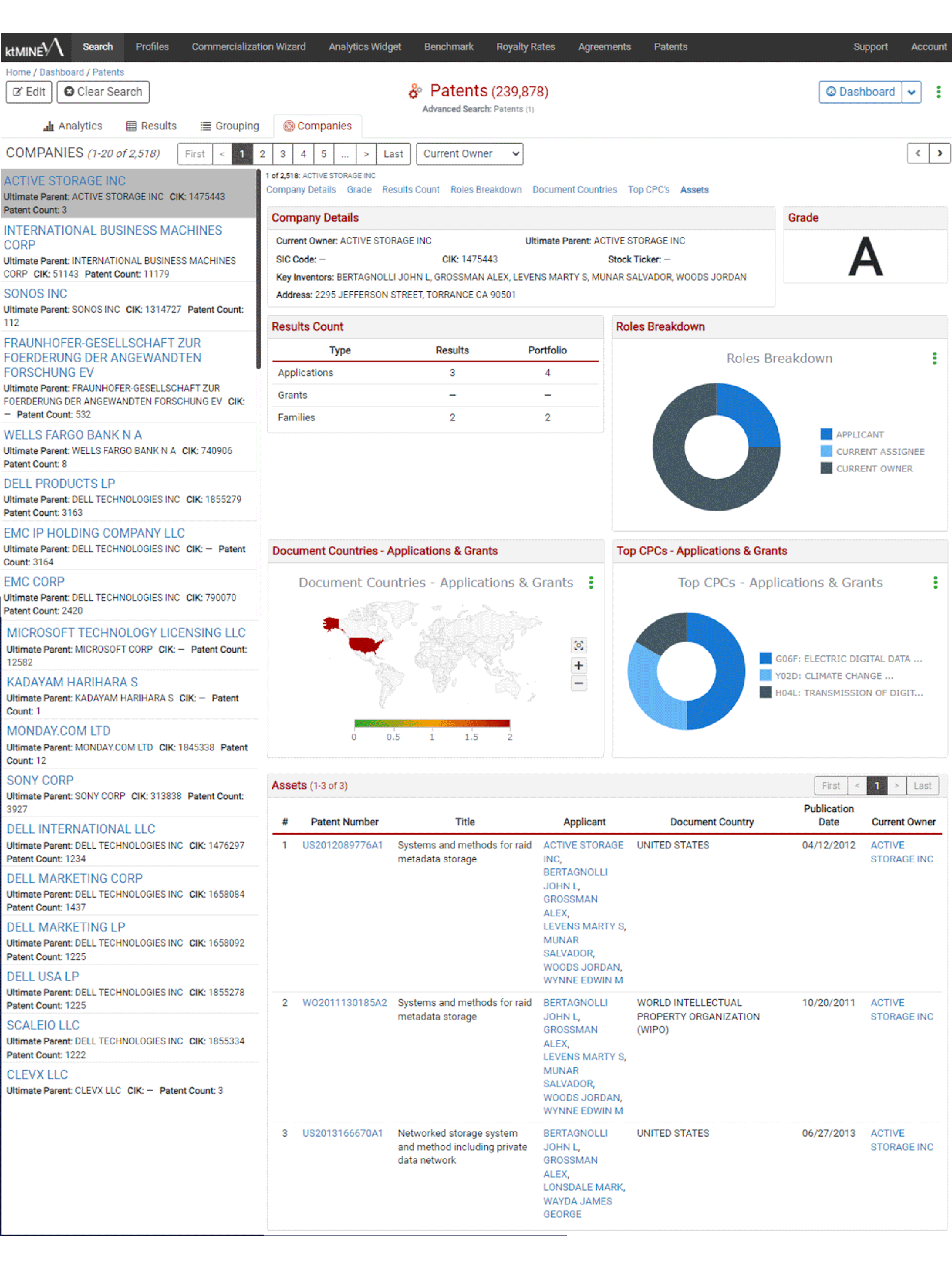
Task: Jump to Last page of companies
Action: (x=393, y=154)
